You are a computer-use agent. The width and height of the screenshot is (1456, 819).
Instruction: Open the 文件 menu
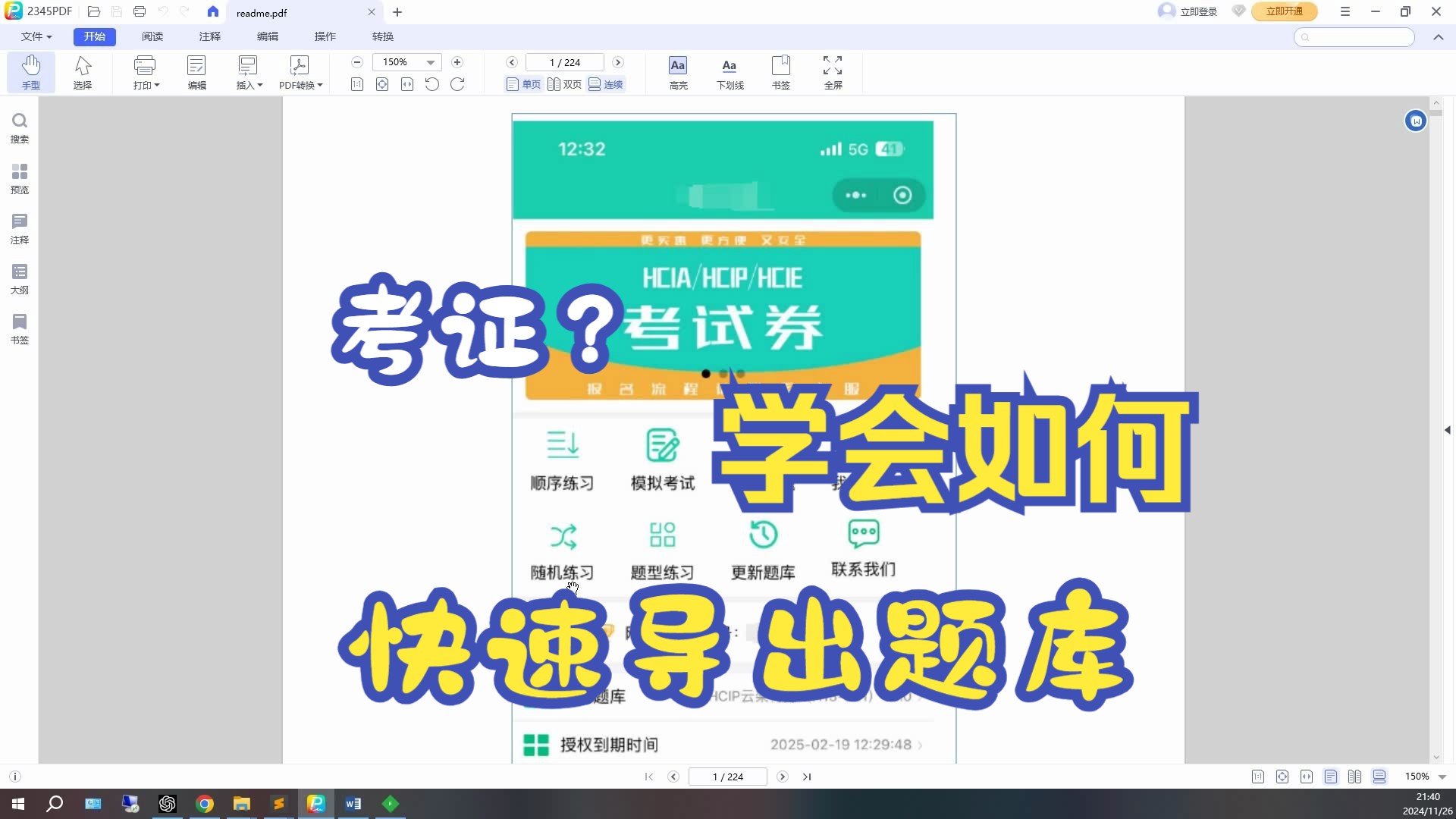(x=35, y=36)
